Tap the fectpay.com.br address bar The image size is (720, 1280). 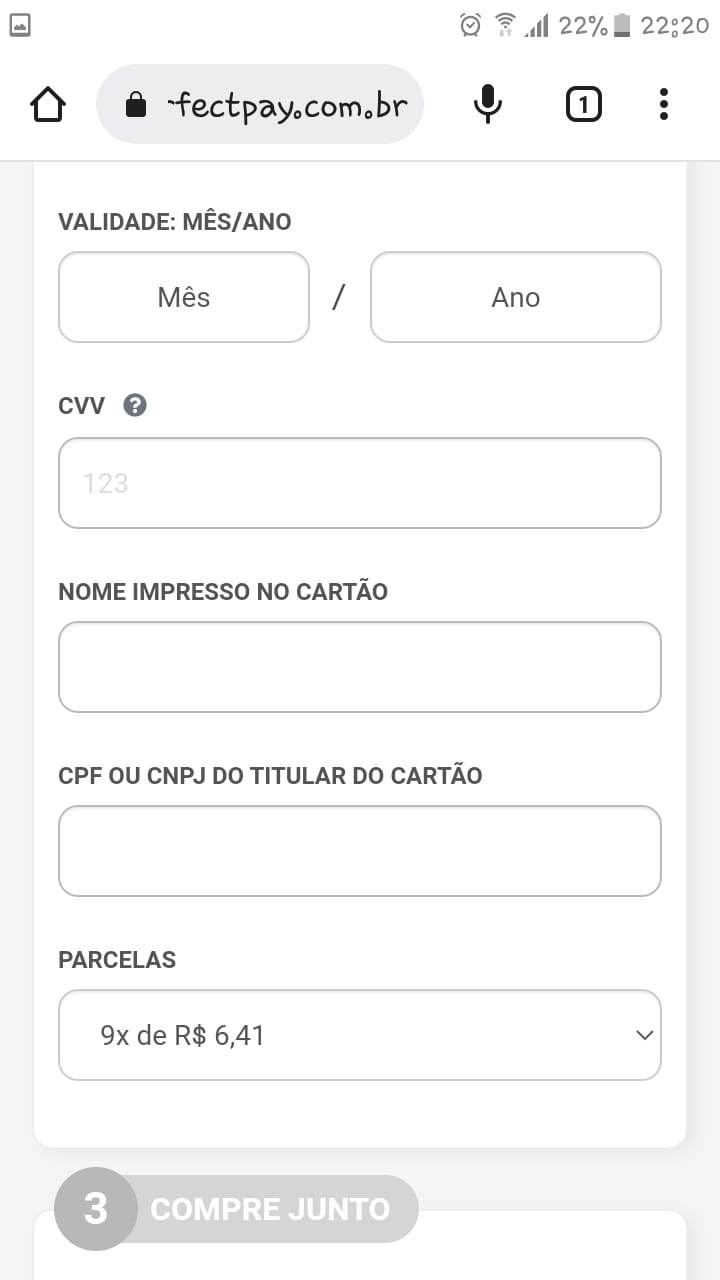click(x=285, y=105)
